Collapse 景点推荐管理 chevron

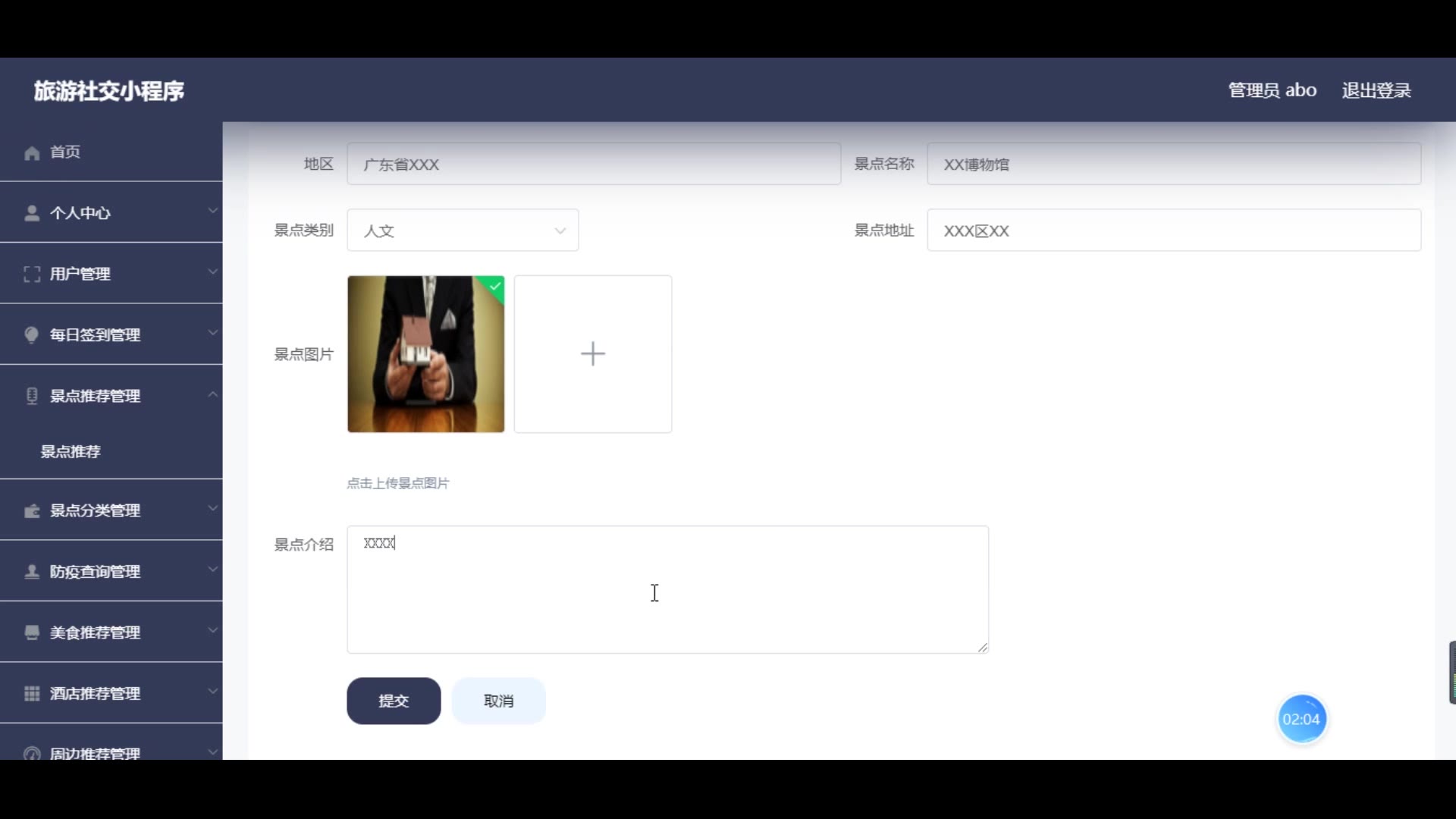(x=213, y=394)
